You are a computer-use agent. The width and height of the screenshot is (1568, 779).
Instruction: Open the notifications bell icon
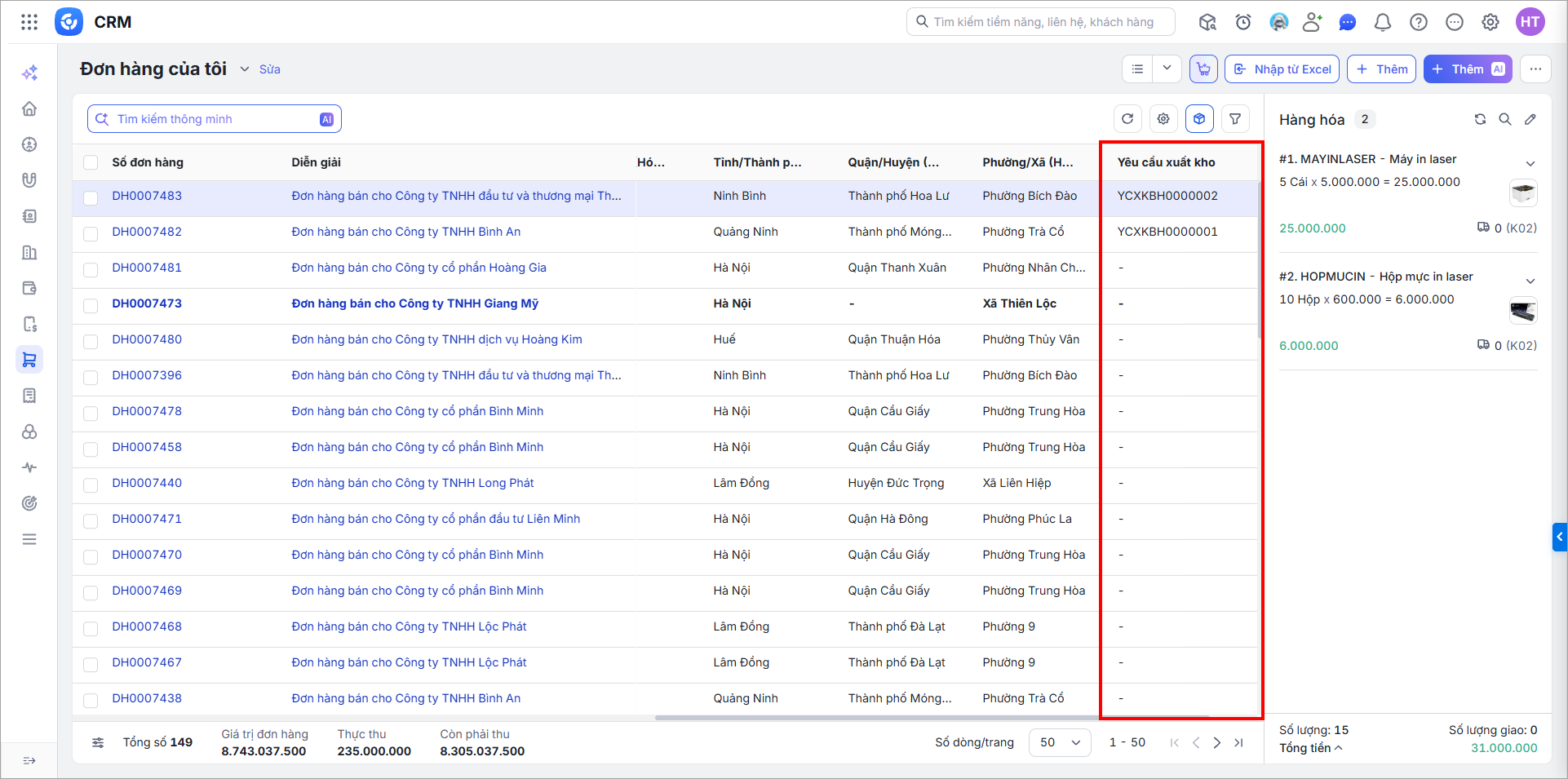[1383, 22]
